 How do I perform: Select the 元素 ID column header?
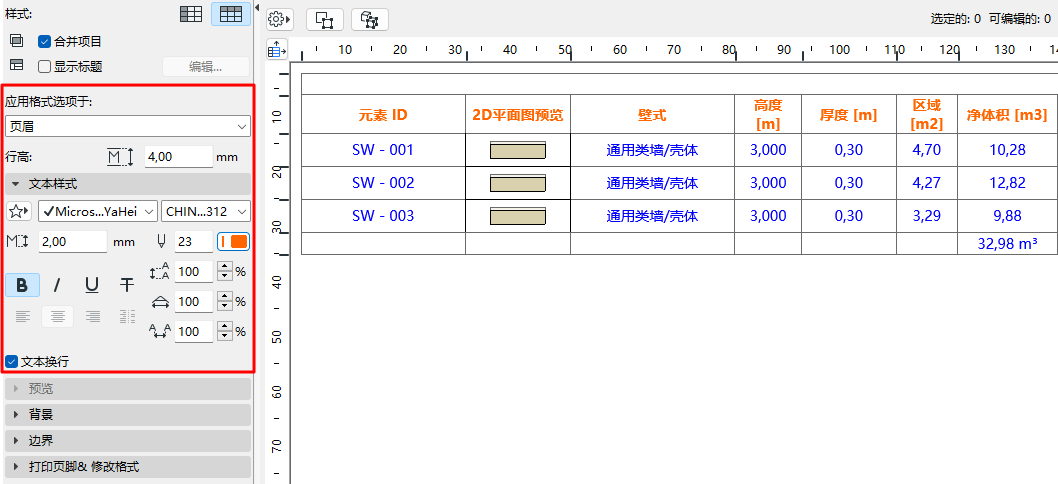tap(383, 115)
